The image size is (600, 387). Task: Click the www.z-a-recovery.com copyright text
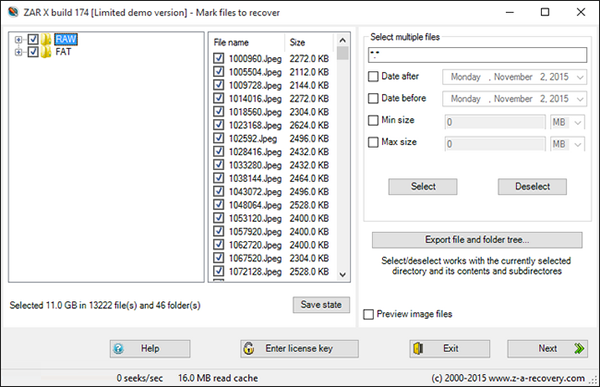(x=508, y=378)
